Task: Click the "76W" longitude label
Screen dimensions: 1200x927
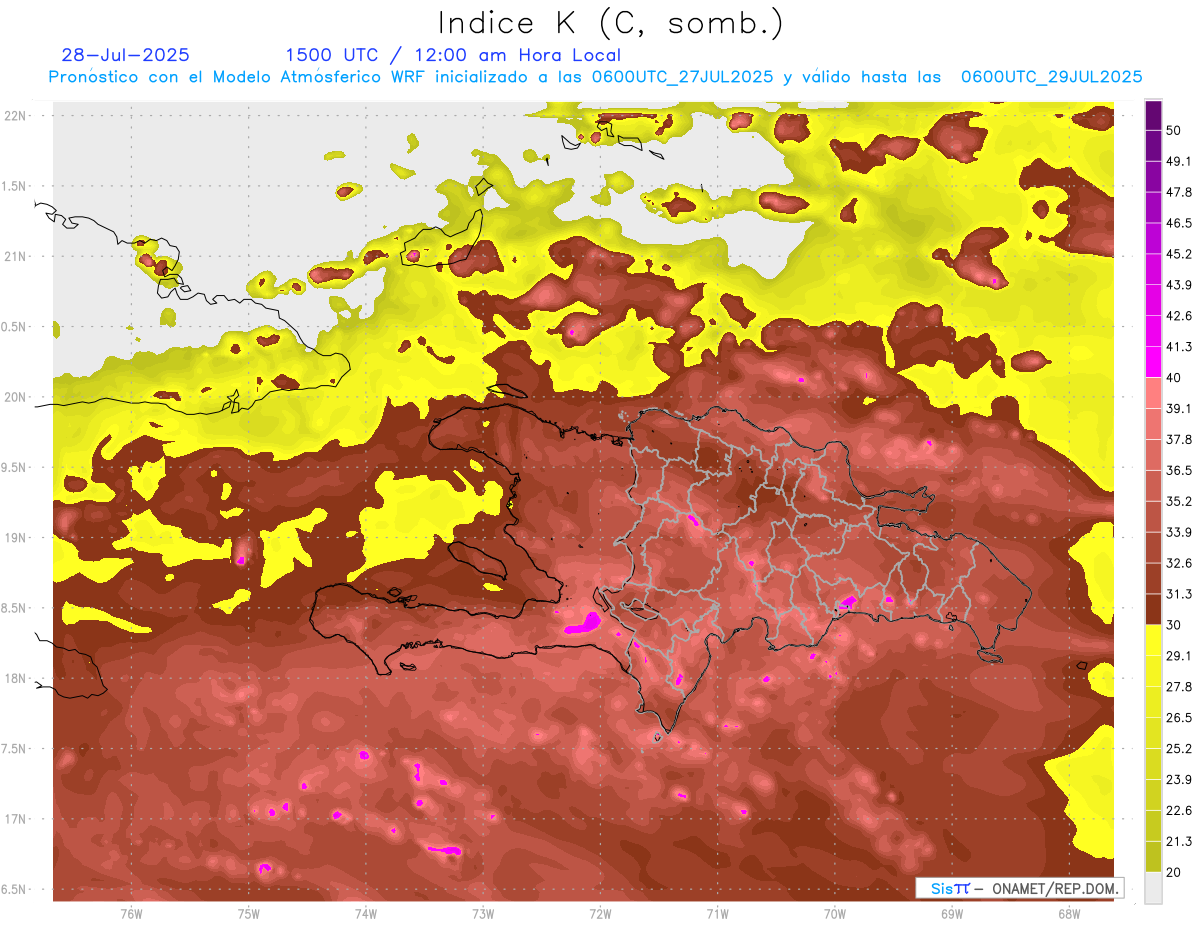Action: pyautogui.click(x=131, y=914)
